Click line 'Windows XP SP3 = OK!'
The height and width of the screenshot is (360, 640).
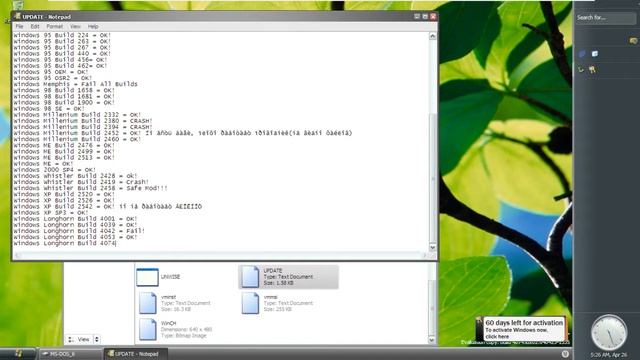tap(51, 213)
